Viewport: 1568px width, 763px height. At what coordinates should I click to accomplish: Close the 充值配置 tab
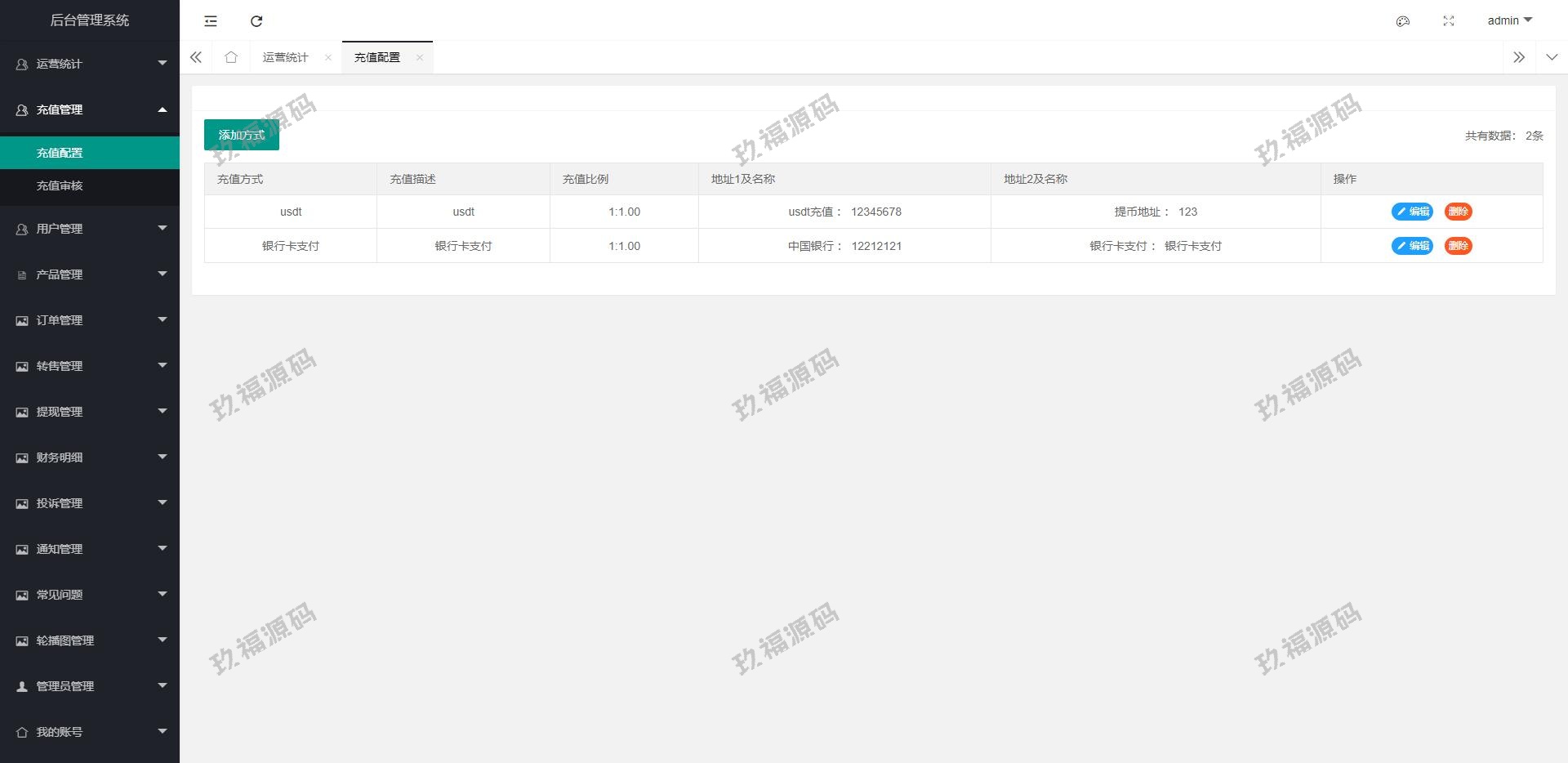point(420,57)
